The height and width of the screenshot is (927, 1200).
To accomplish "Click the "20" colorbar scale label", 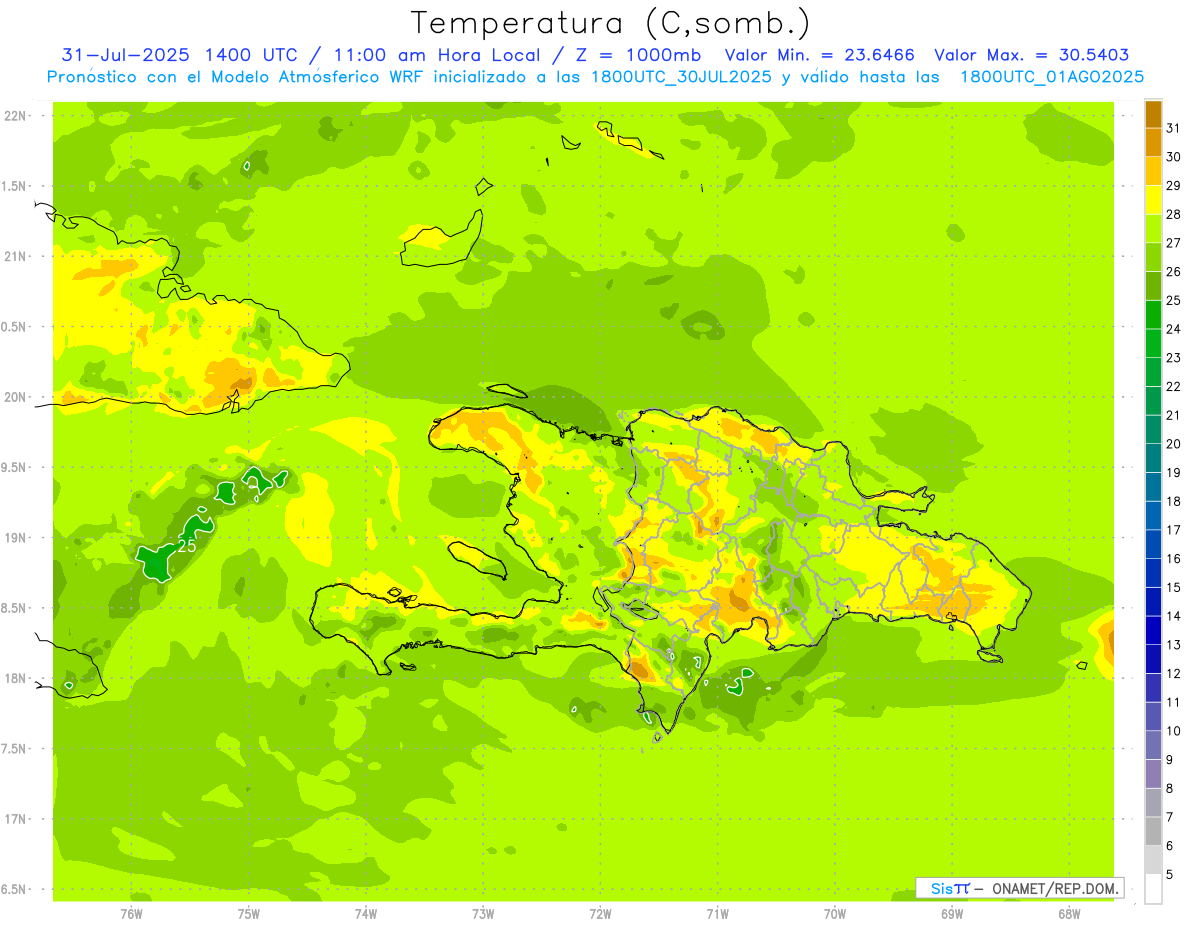I will [1174, 444].
